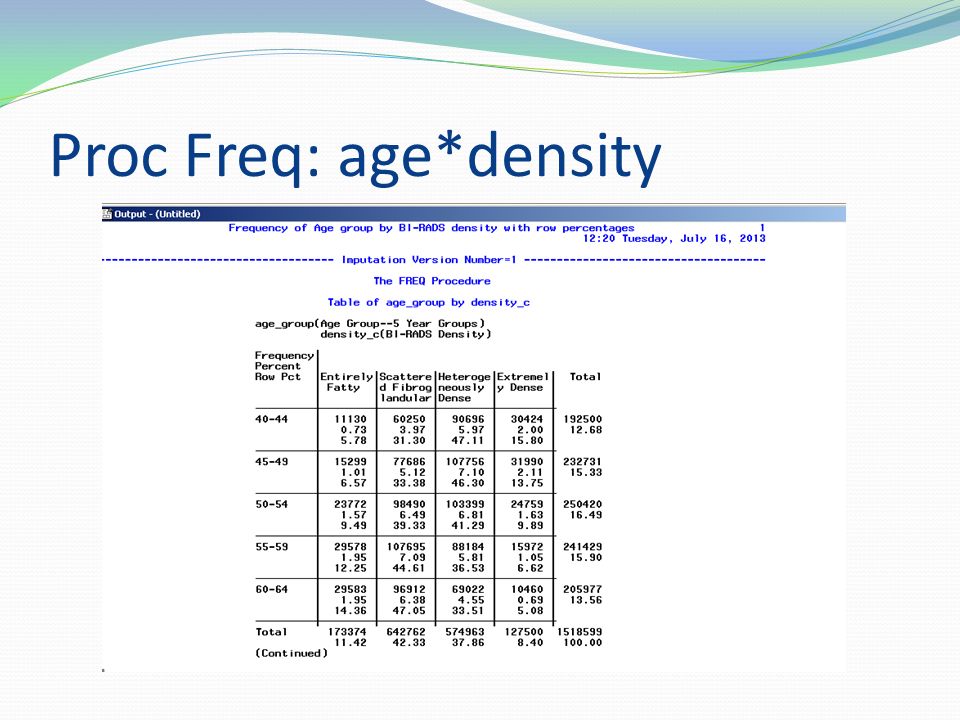This screenshot has width=960, height=720.
Task: Click frequency value 31990 in 45-49 row
Action: (x=527, y=462)
